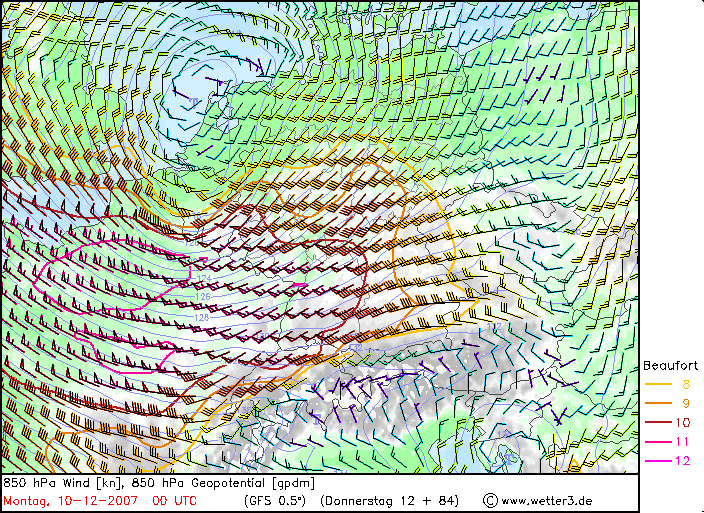Click the 126 geopotential contour label

pyautogui.click(x=203, y=297)
